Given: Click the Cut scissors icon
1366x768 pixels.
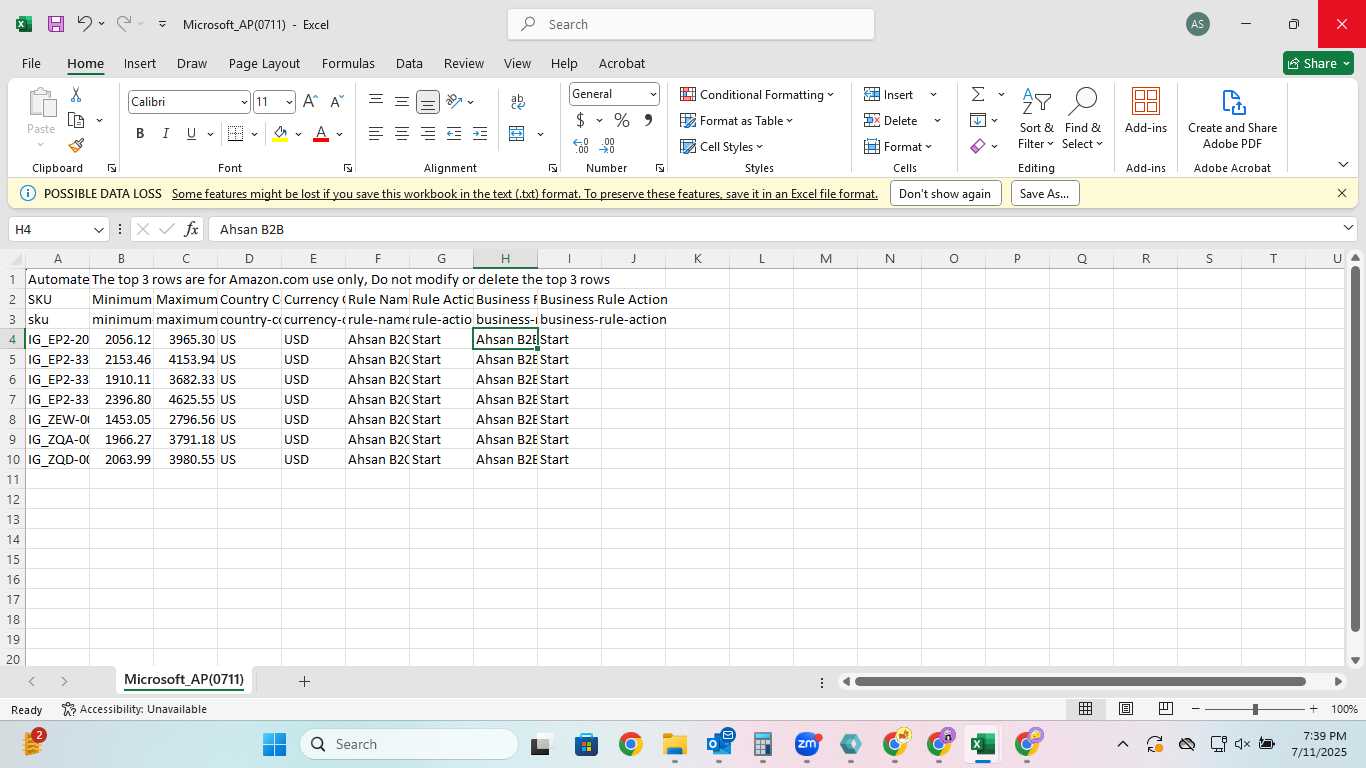Looking at the screenshot, I should (x=76, y=95).
